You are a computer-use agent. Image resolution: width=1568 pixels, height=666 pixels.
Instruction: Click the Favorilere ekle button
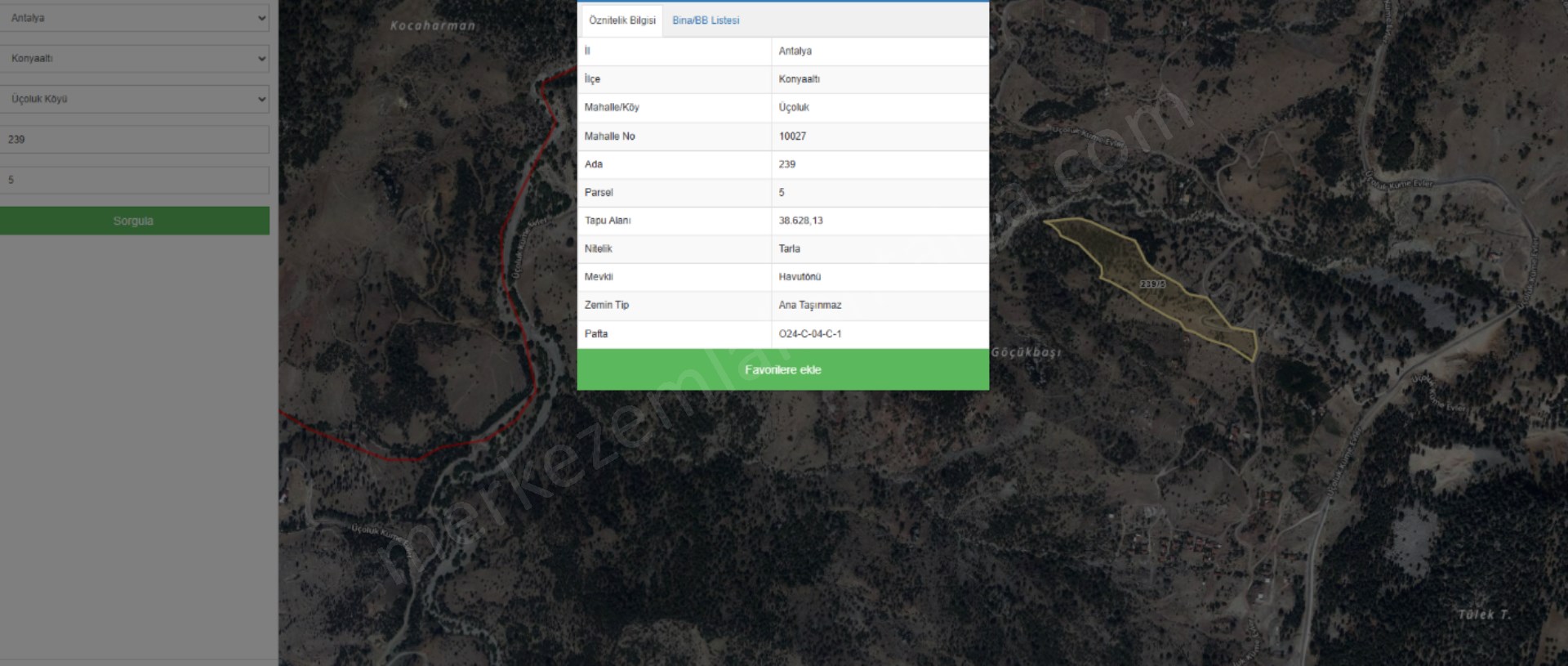(x=782, y=370)
